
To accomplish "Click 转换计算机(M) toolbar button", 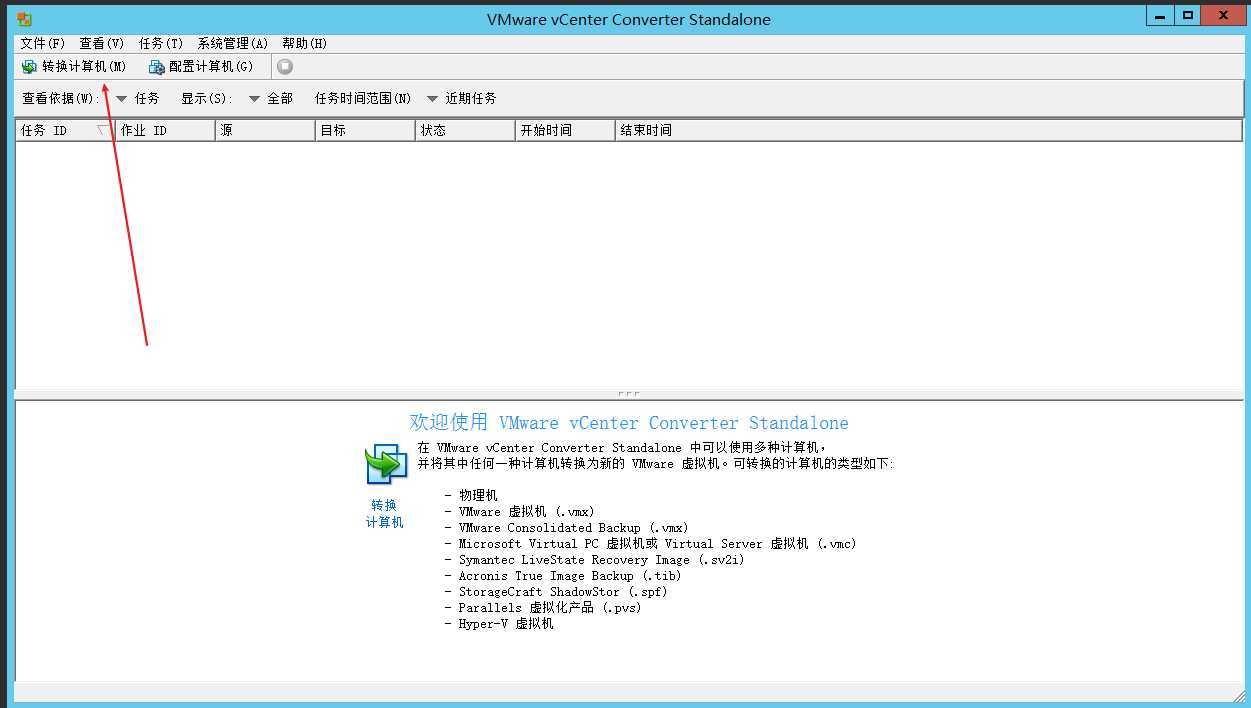I will point(74,67).
